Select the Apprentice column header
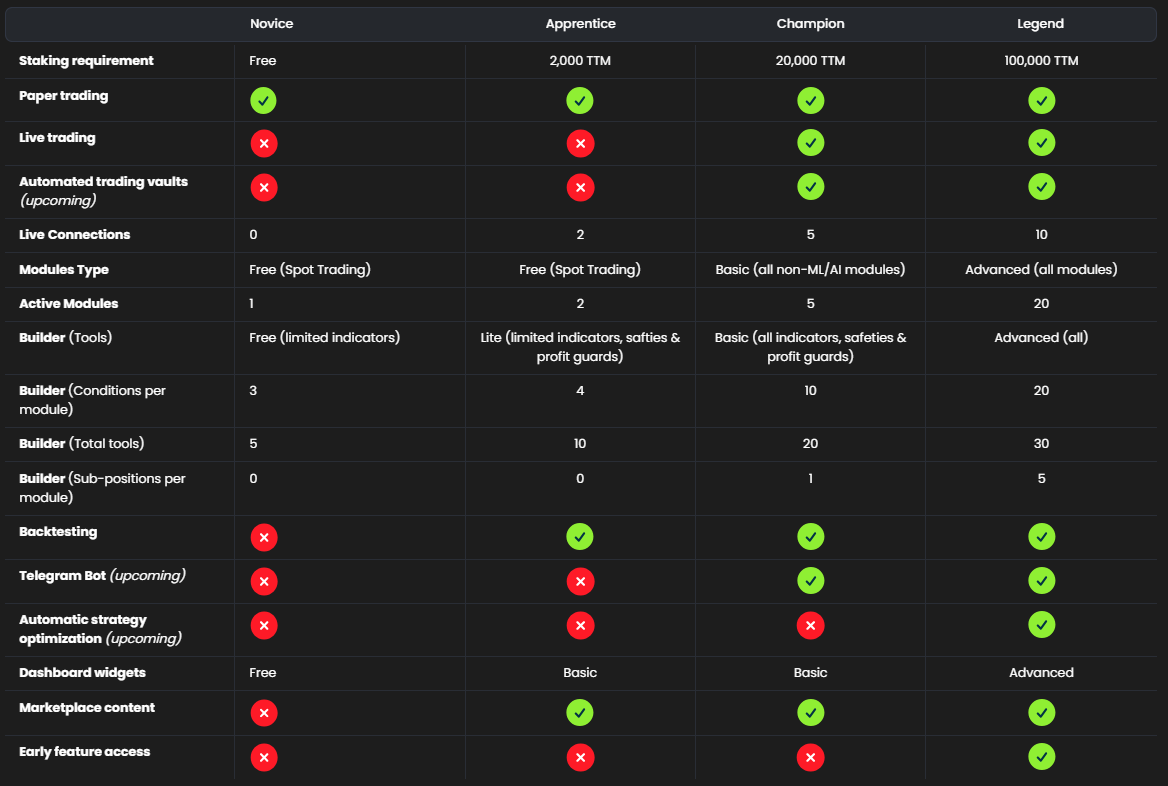Image resolution: width=1168 pixels, height=786 pixels. coord(580,23)
